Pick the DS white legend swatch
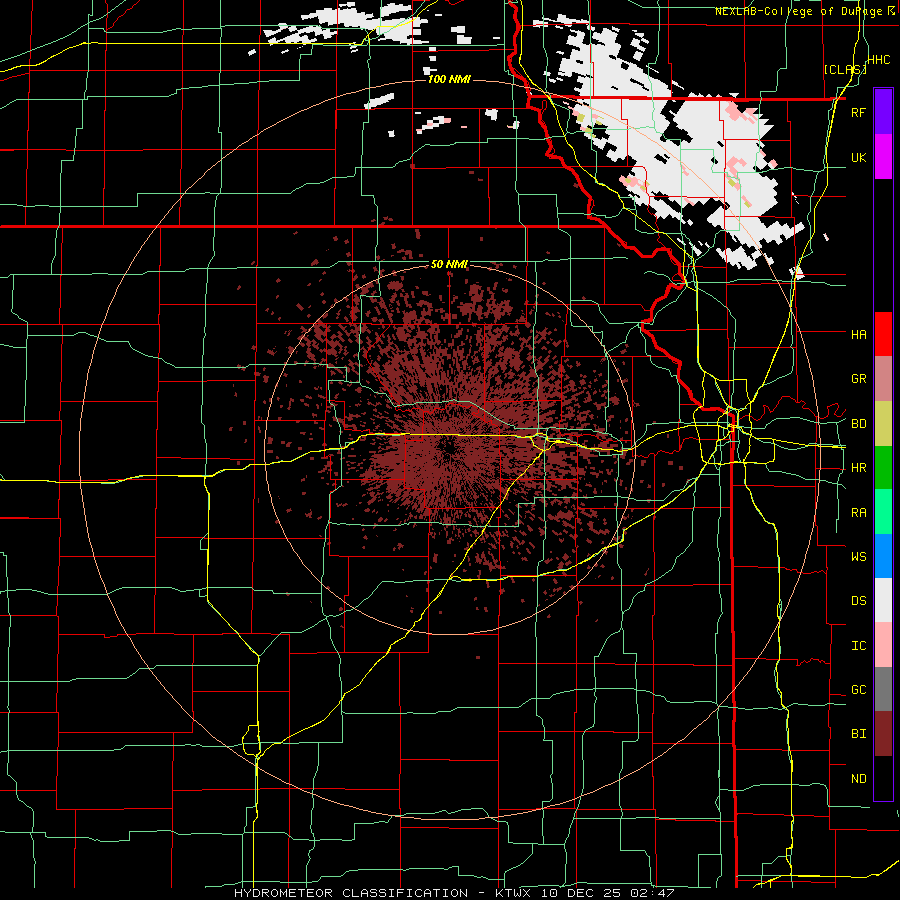The width and height of the screenshot is (900, 900). (883, 600)
